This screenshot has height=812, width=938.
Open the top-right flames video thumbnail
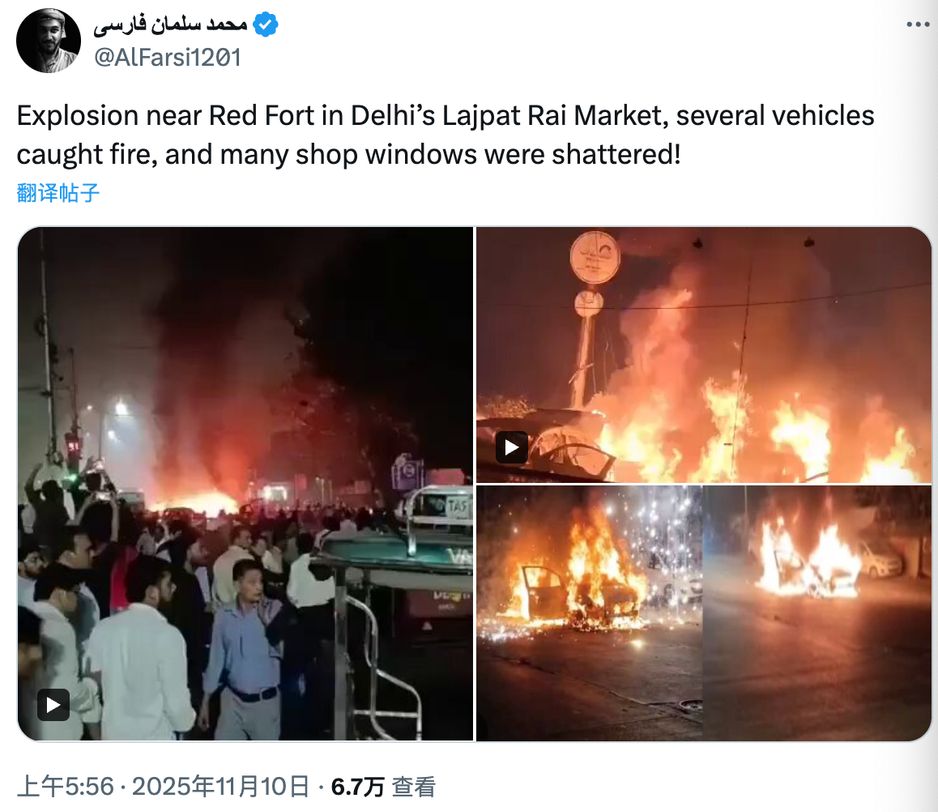click(x=704, y=355)
